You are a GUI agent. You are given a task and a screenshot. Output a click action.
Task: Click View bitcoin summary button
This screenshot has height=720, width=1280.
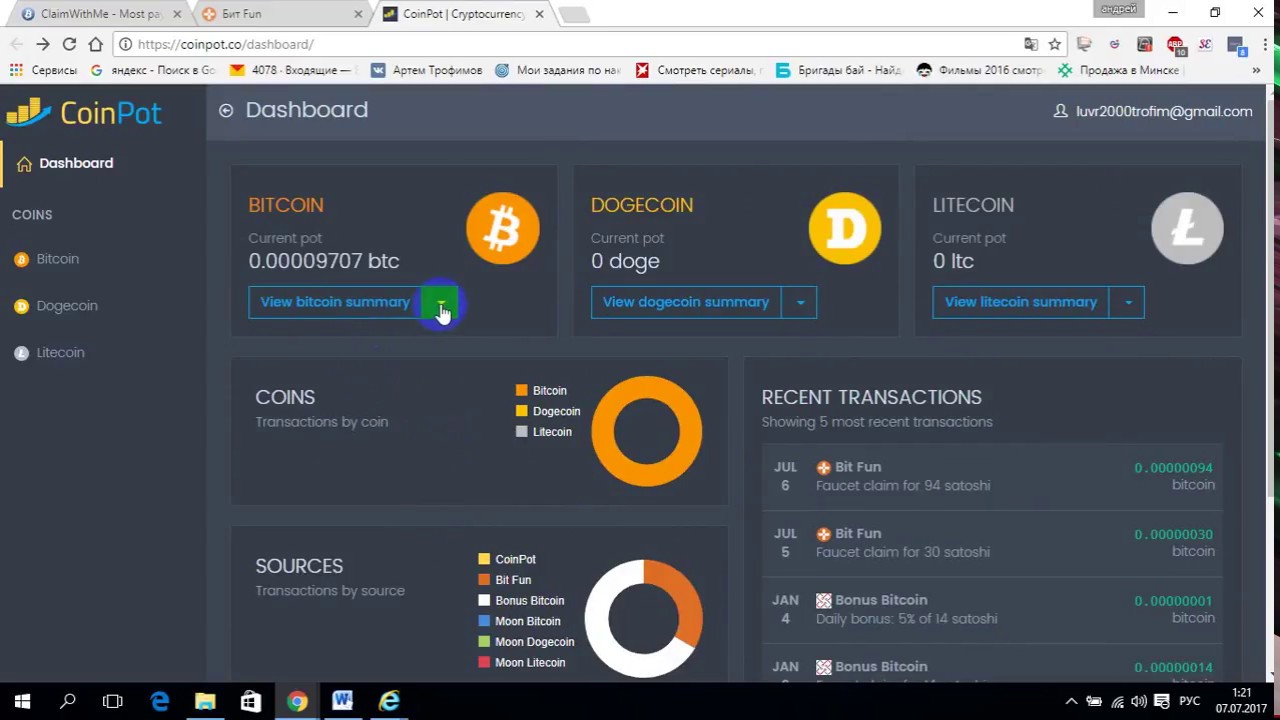(x=335, y=302)
